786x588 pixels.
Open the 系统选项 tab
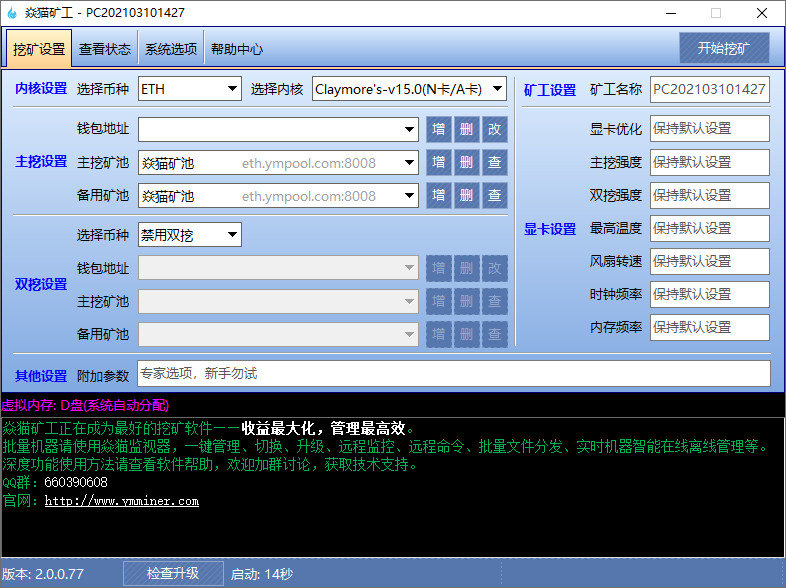point(171,49)
